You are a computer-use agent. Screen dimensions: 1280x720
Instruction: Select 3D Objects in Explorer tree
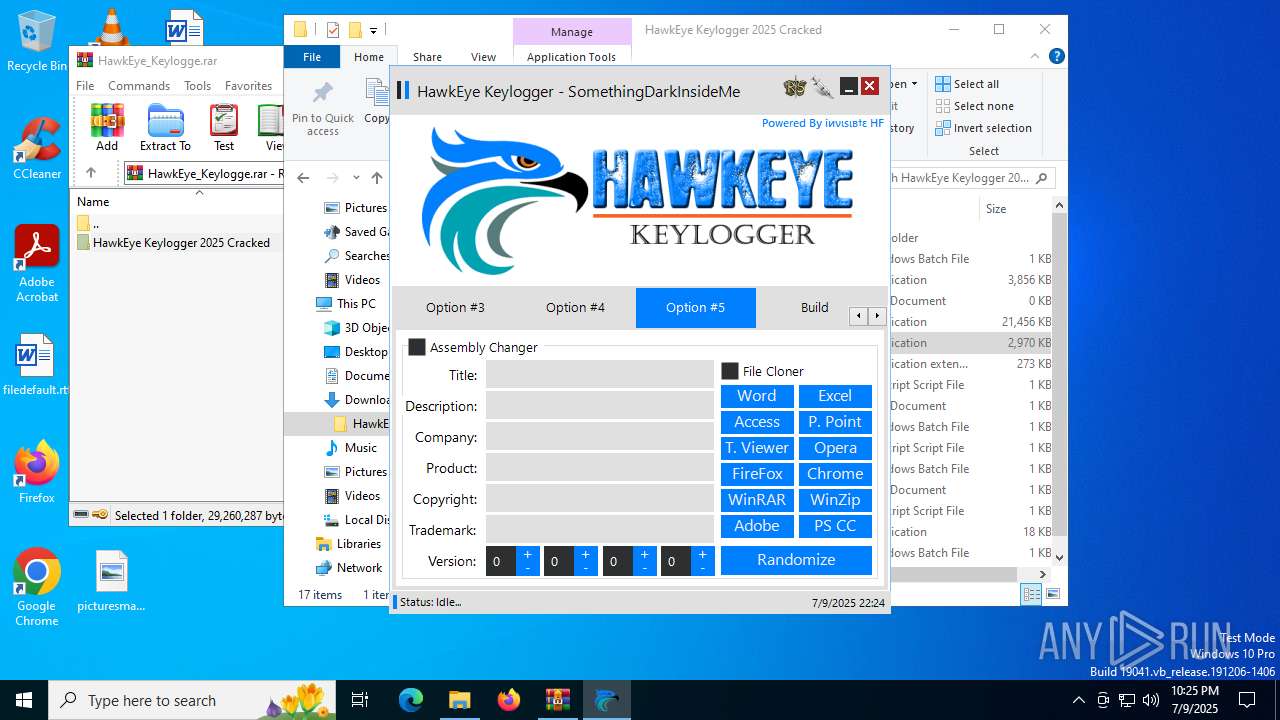[356, 328]
